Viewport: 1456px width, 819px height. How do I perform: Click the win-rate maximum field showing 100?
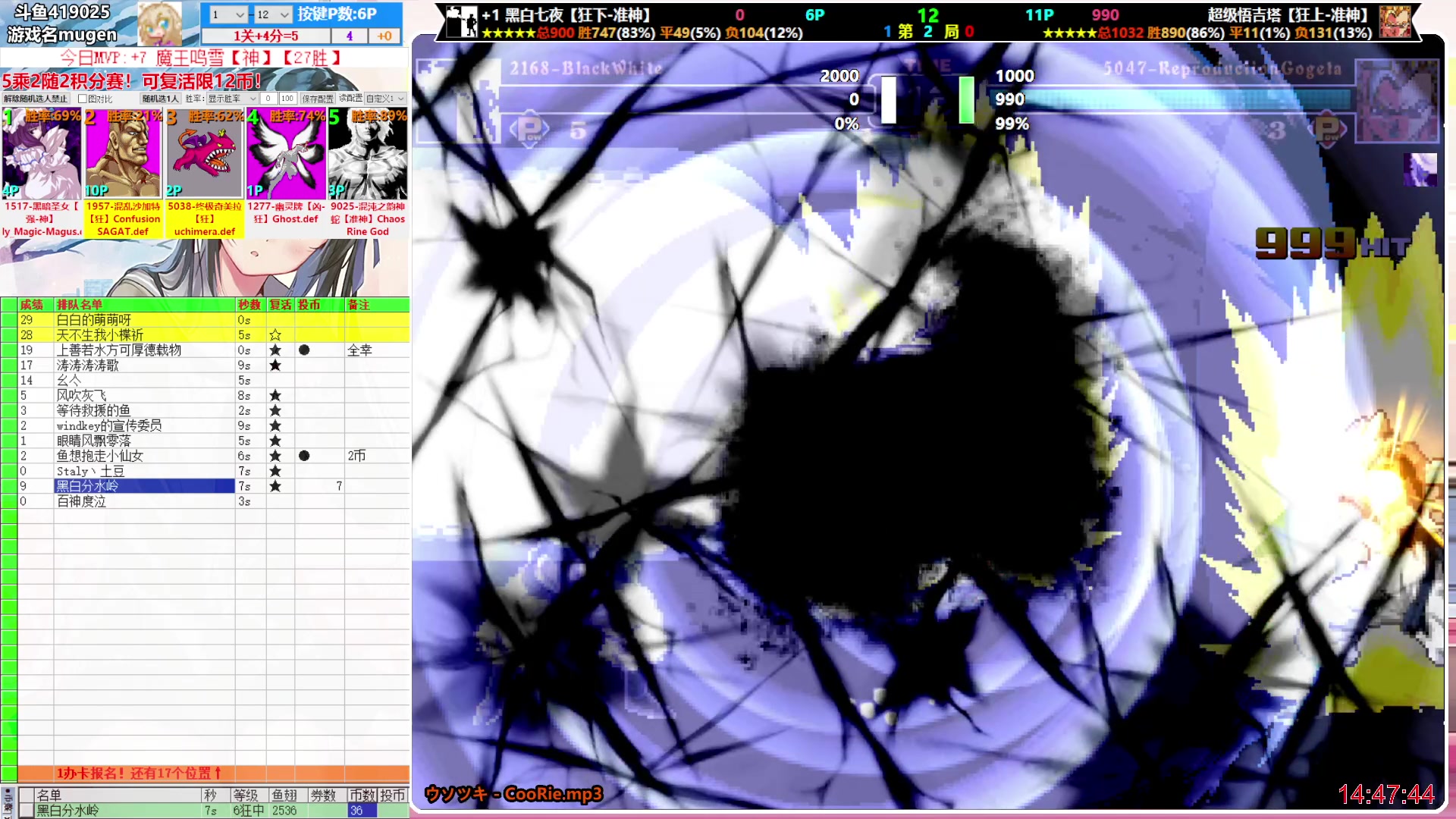click(x=287, y=99)
